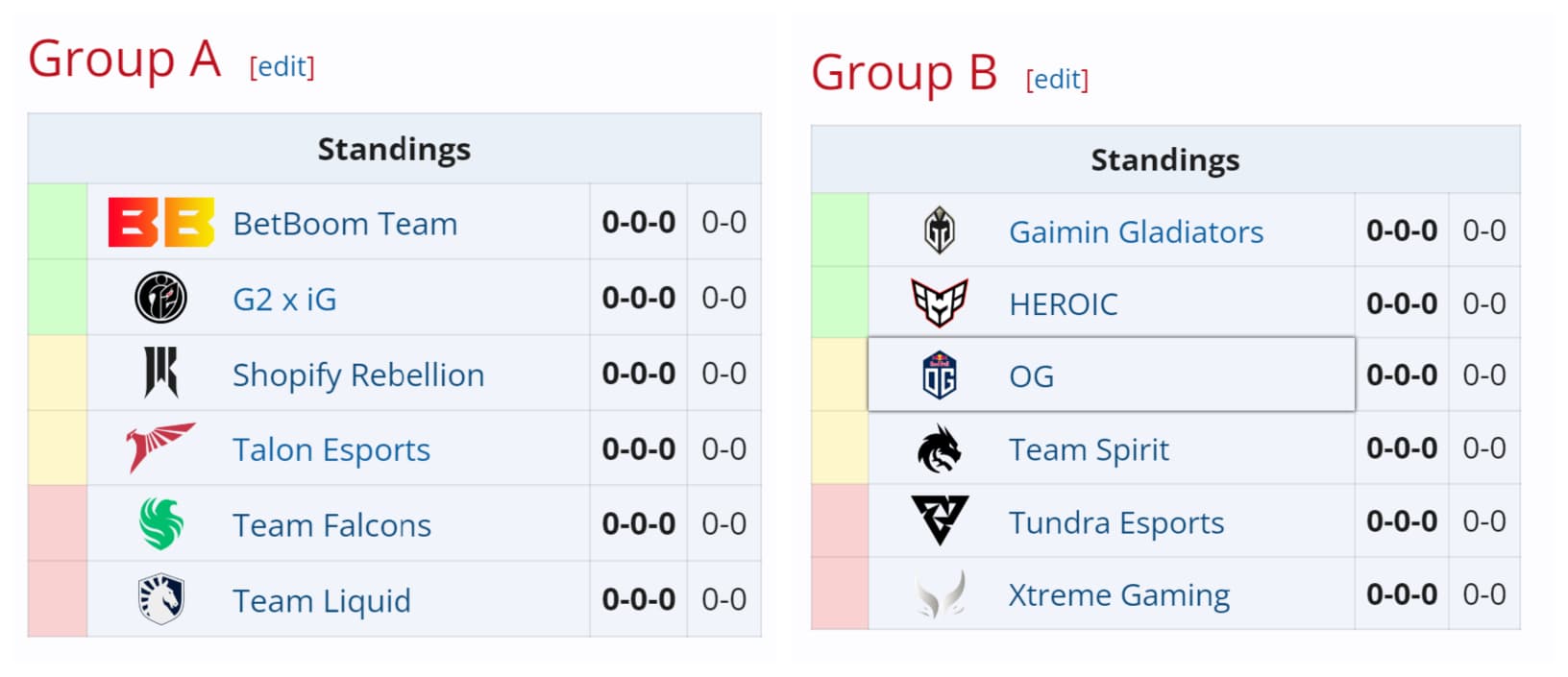Click the G2 x iG logo
This screenshot has height=677, width=1568.
pyautogui.click(x=159, y=298)
